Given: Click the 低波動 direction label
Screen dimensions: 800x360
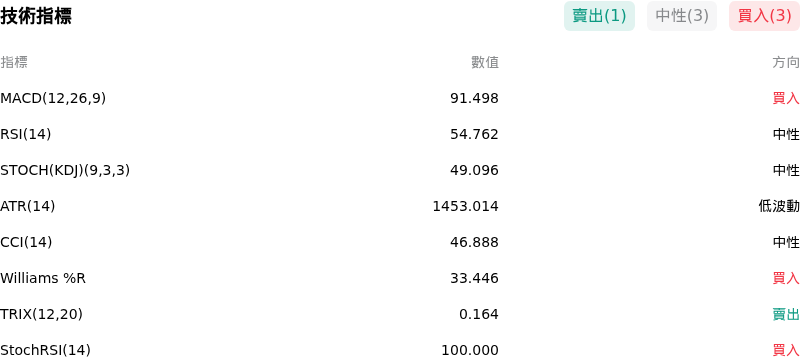Looking at the screenshot, I should coord(779,206).
